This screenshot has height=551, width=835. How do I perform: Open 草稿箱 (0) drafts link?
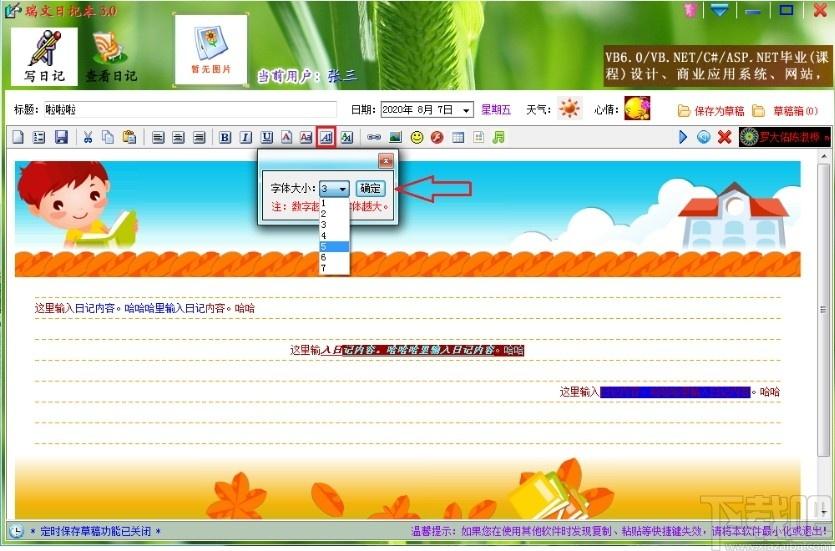tap(785, 111)
